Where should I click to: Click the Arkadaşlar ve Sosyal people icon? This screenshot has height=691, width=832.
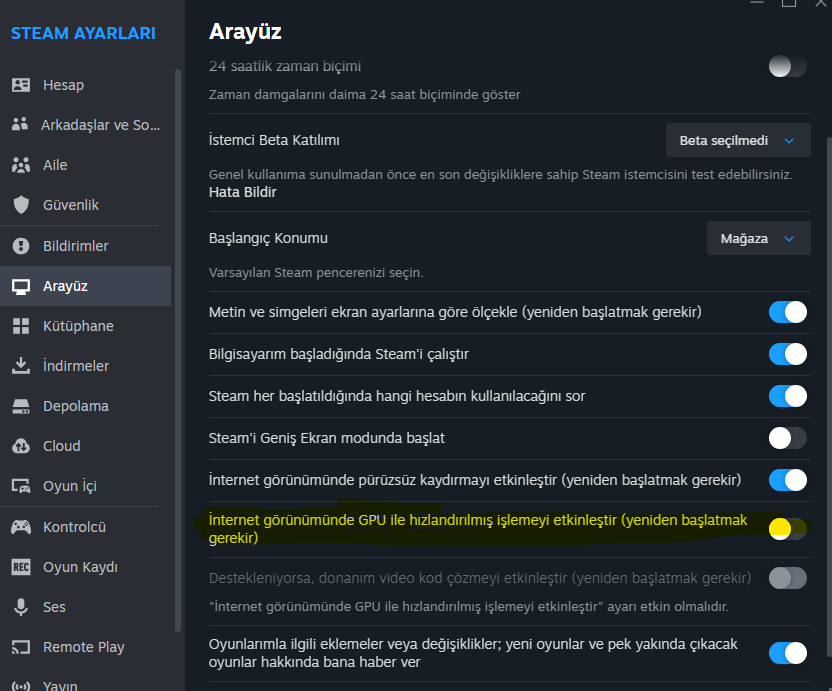[x=20, y=125]
